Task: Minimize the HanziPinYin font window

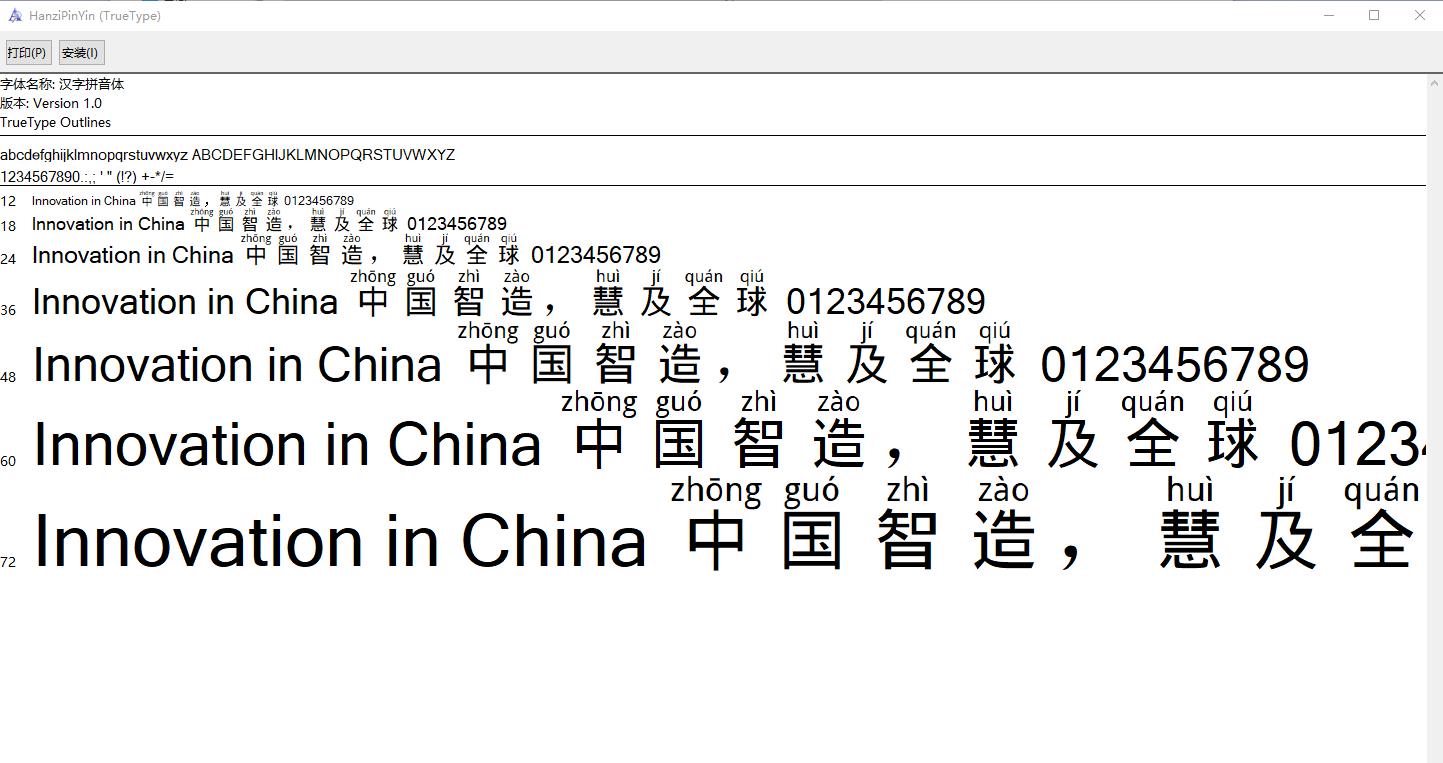Action: pyautogui.click(x=1329, y=15)
